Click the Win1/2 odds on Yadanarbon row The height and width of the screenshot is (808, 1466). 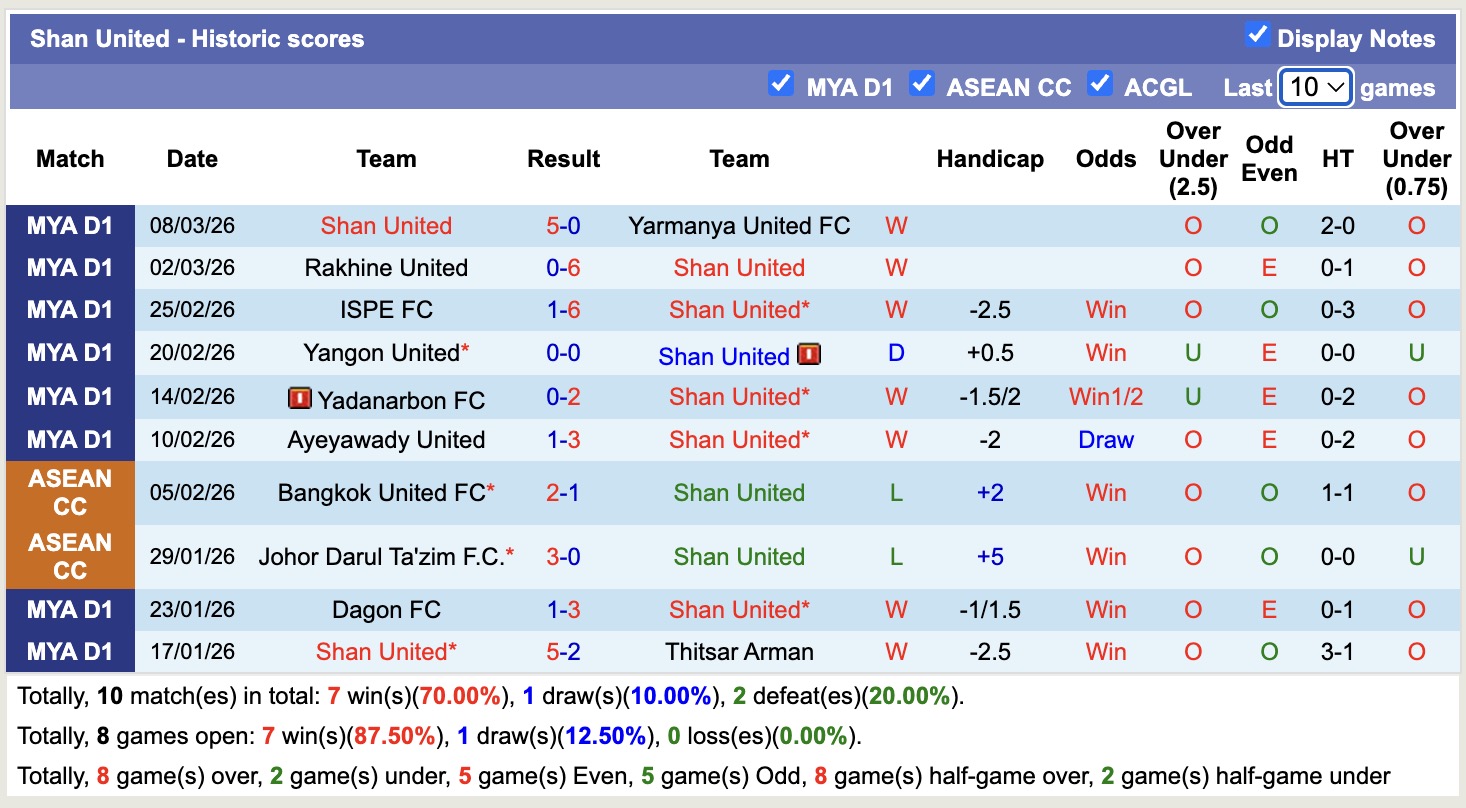coord(1105,397)
